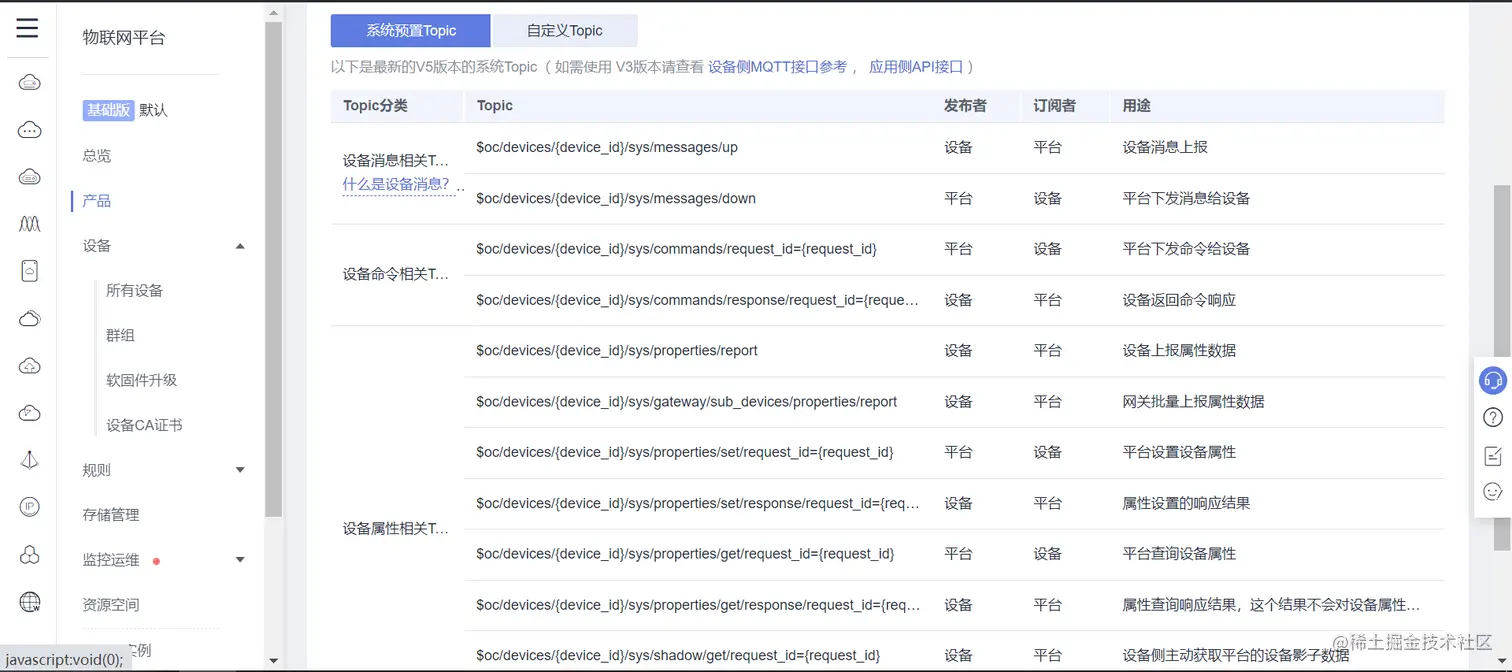Click 设备命令相关T... category cell
1512x672 pixels.
tap(396, 274)
